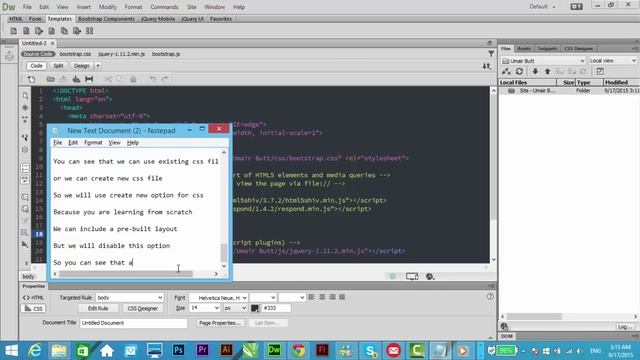Click the put files up arrow icon
Viewport: 640px width, 360px height.
(x=547, y=71)
